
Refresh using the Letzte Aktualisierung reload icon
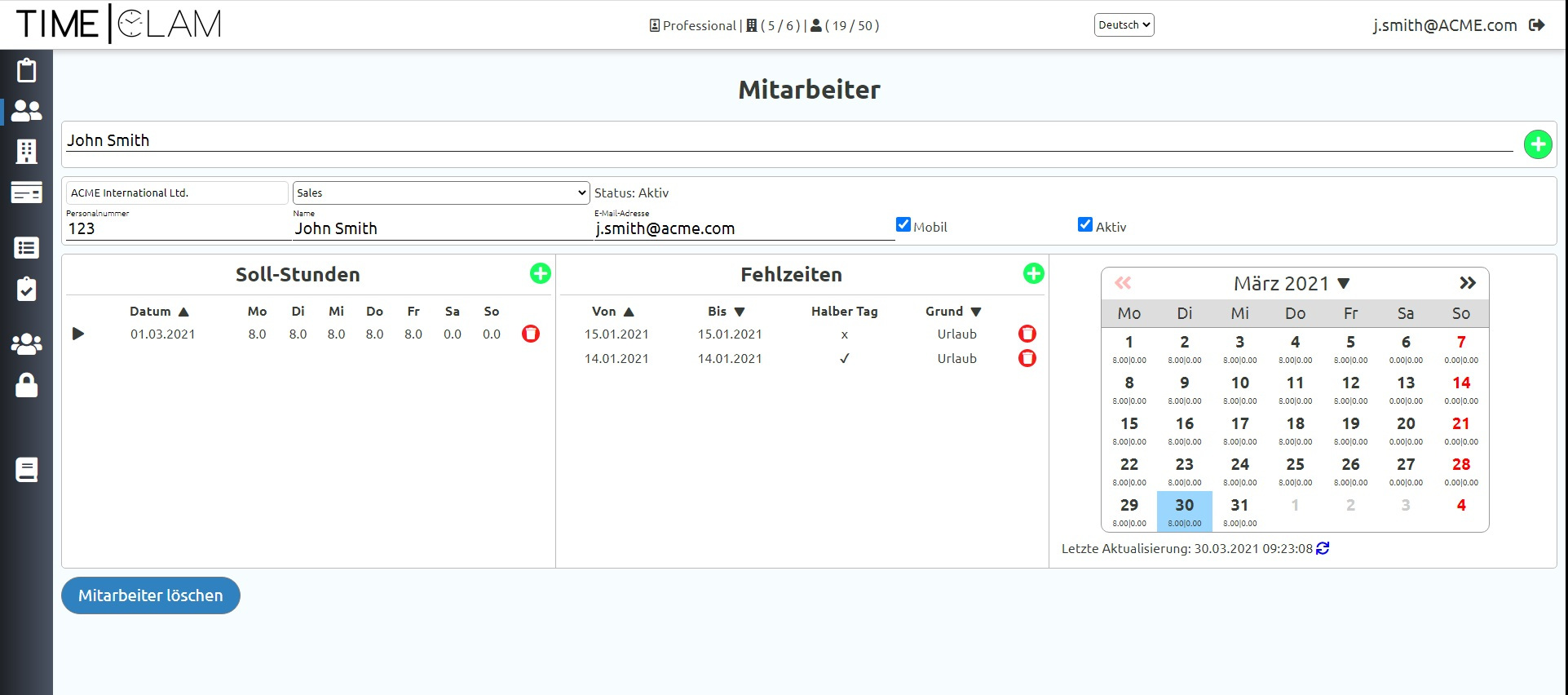coord(1323,548)
